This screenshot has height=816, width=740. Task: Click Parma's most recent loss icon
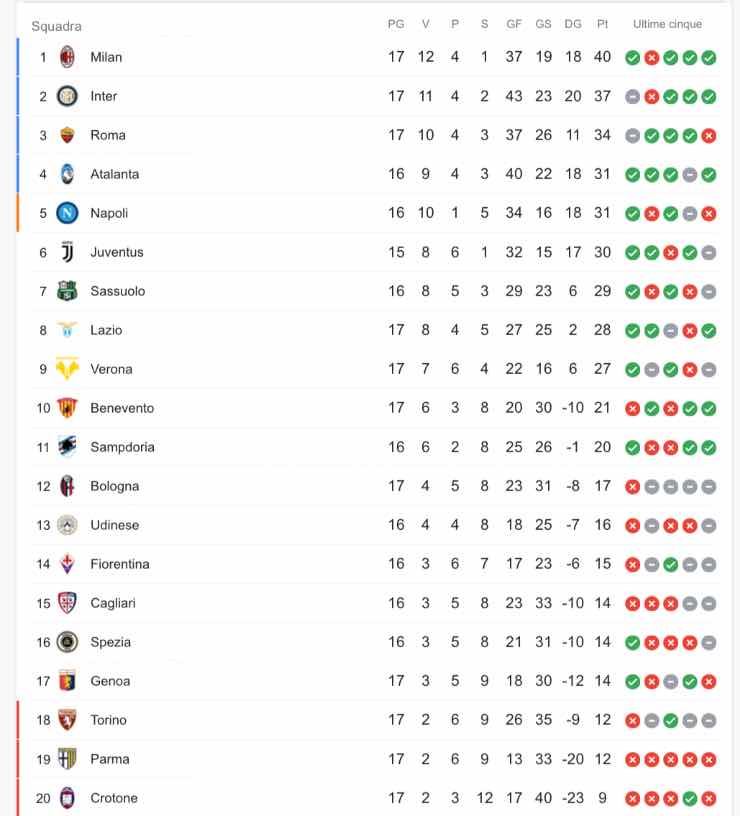point(709,760)
